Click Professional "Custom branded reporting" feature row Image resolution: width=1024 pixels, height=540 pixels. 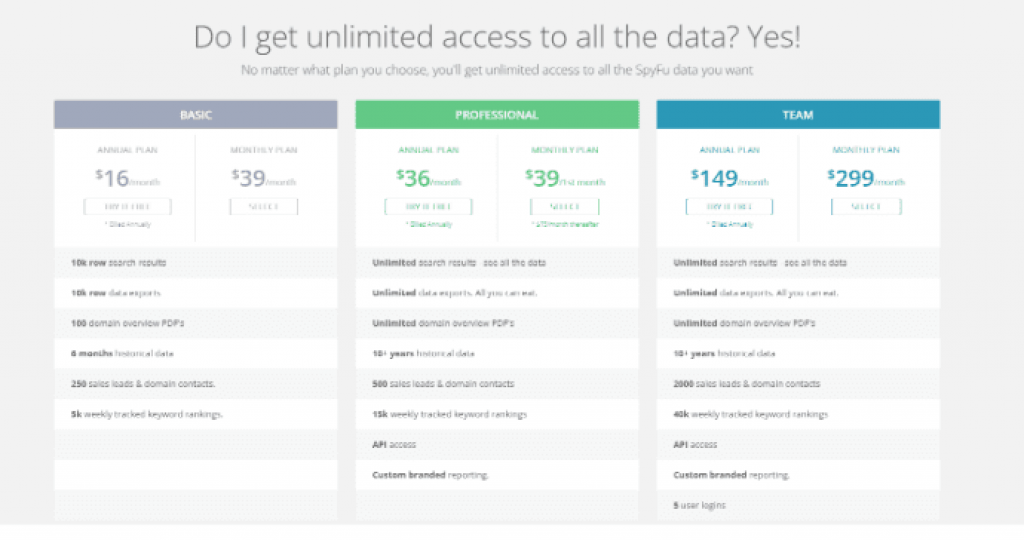click(430, 474)
